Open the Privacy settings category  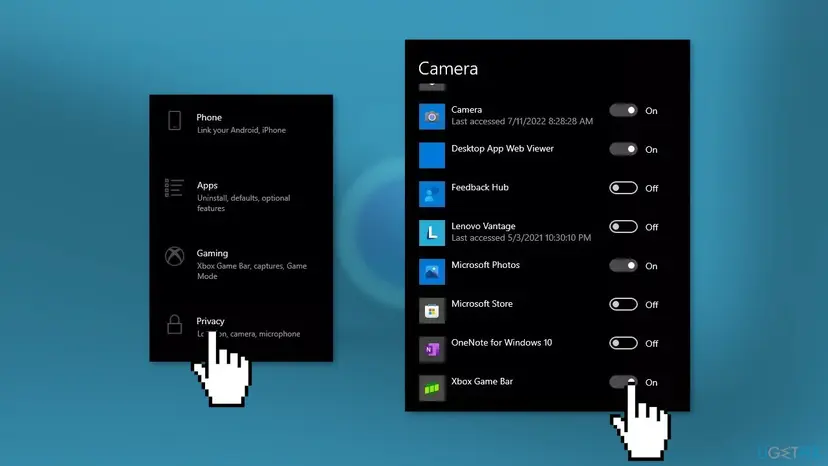point(241,327)
